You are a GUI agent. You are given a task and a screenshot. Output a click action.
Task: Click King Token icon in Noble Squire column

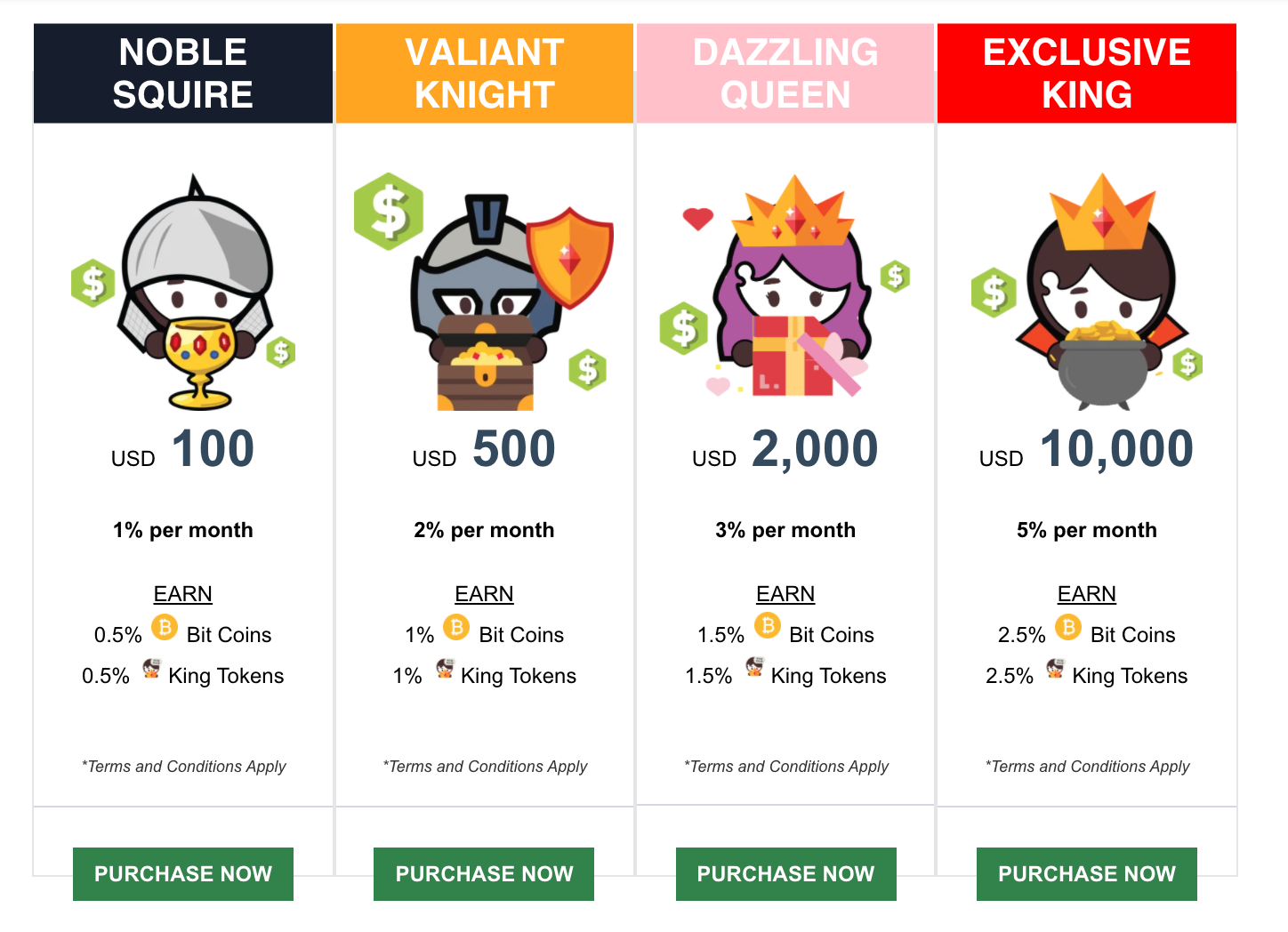tap(152, 669)
